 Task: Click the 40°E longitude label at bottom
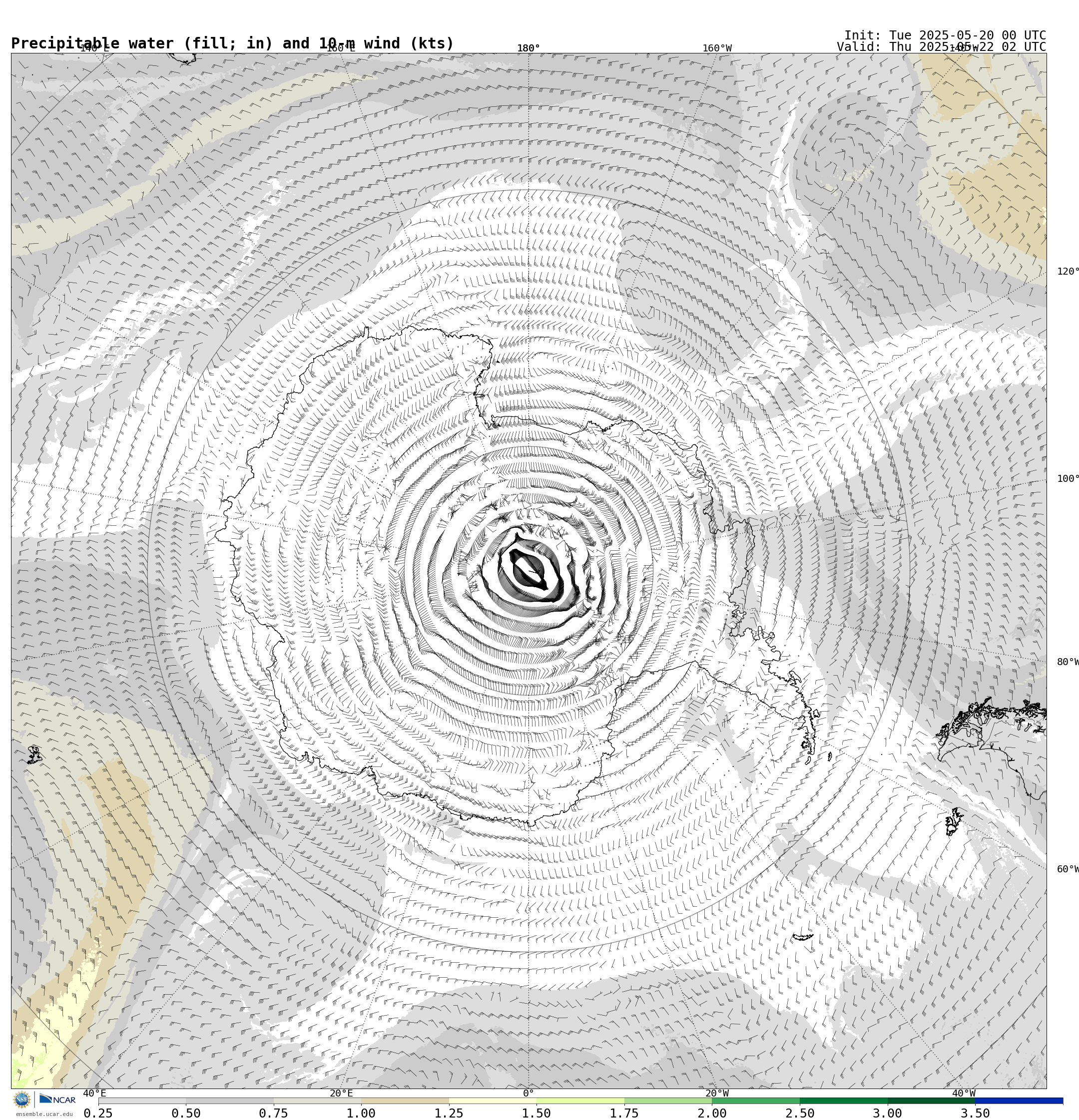(x=94, y=1093)
